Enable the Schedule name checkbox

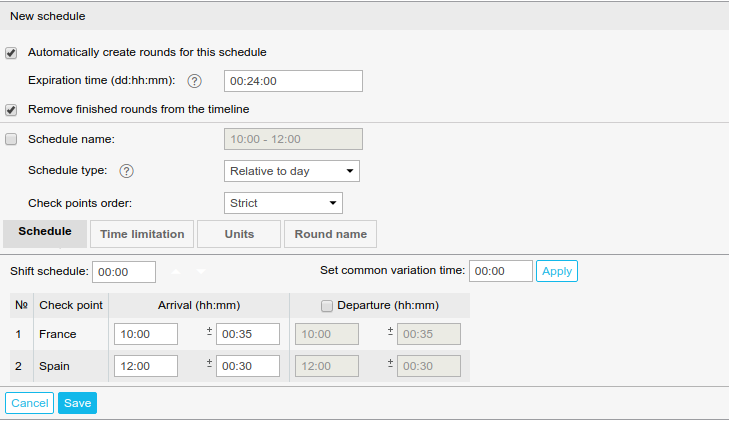[x=12, y=139]
